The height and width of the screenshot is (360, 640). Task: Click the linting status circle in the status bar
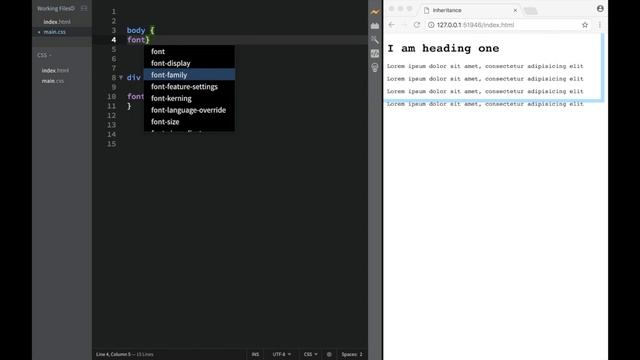click(x=329, y=354)
